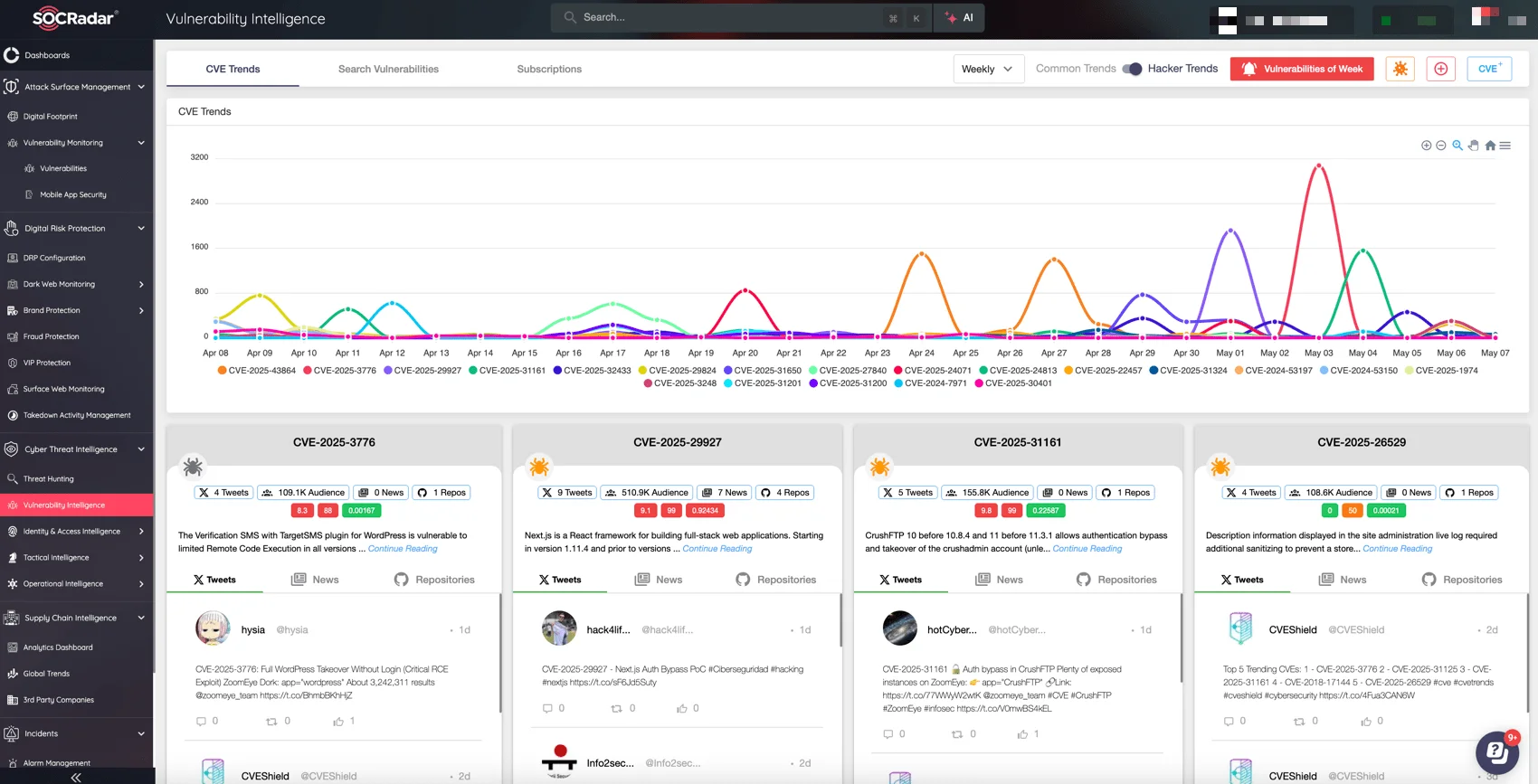Activate the panning hand tool on chart

1474,146
